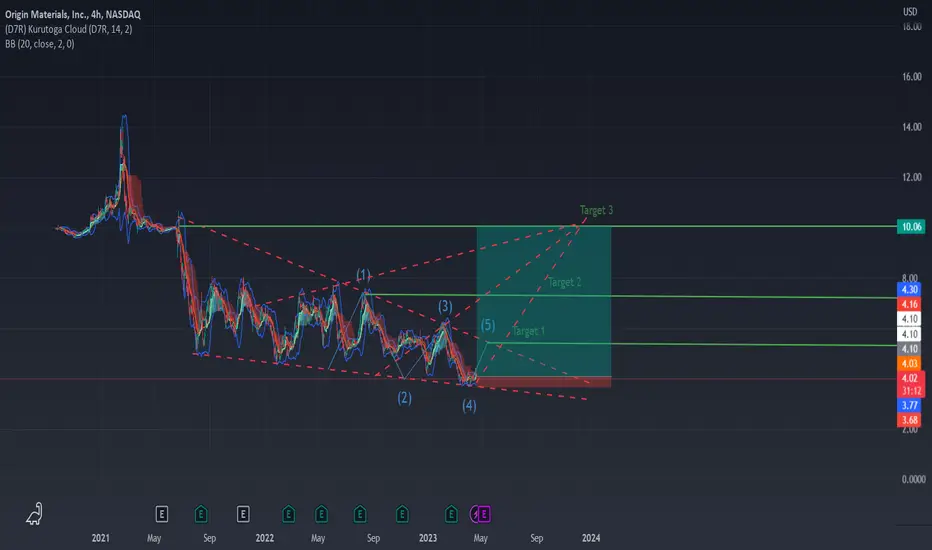Screen dimensions: 932x550
Task: Open the Origin Materials symbol title
Action: [73, 14]
